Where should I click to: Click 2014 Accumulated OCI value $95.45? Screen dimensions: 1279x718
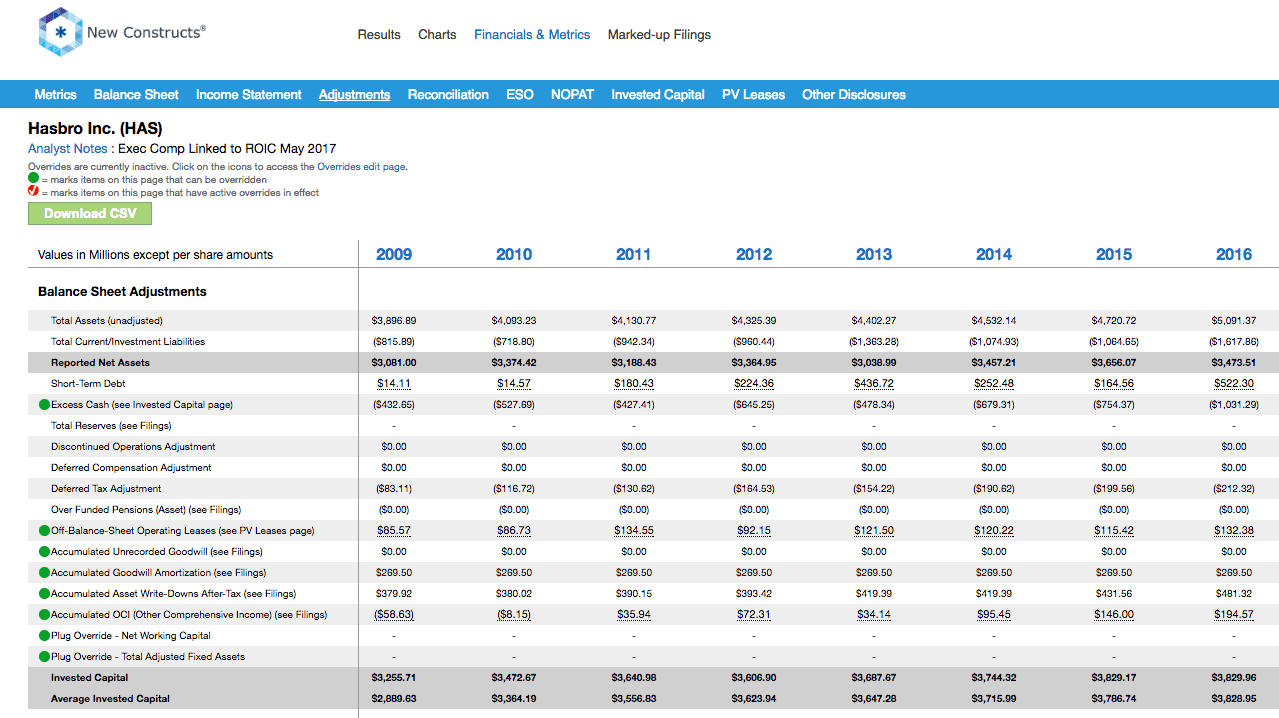(994, 615)
